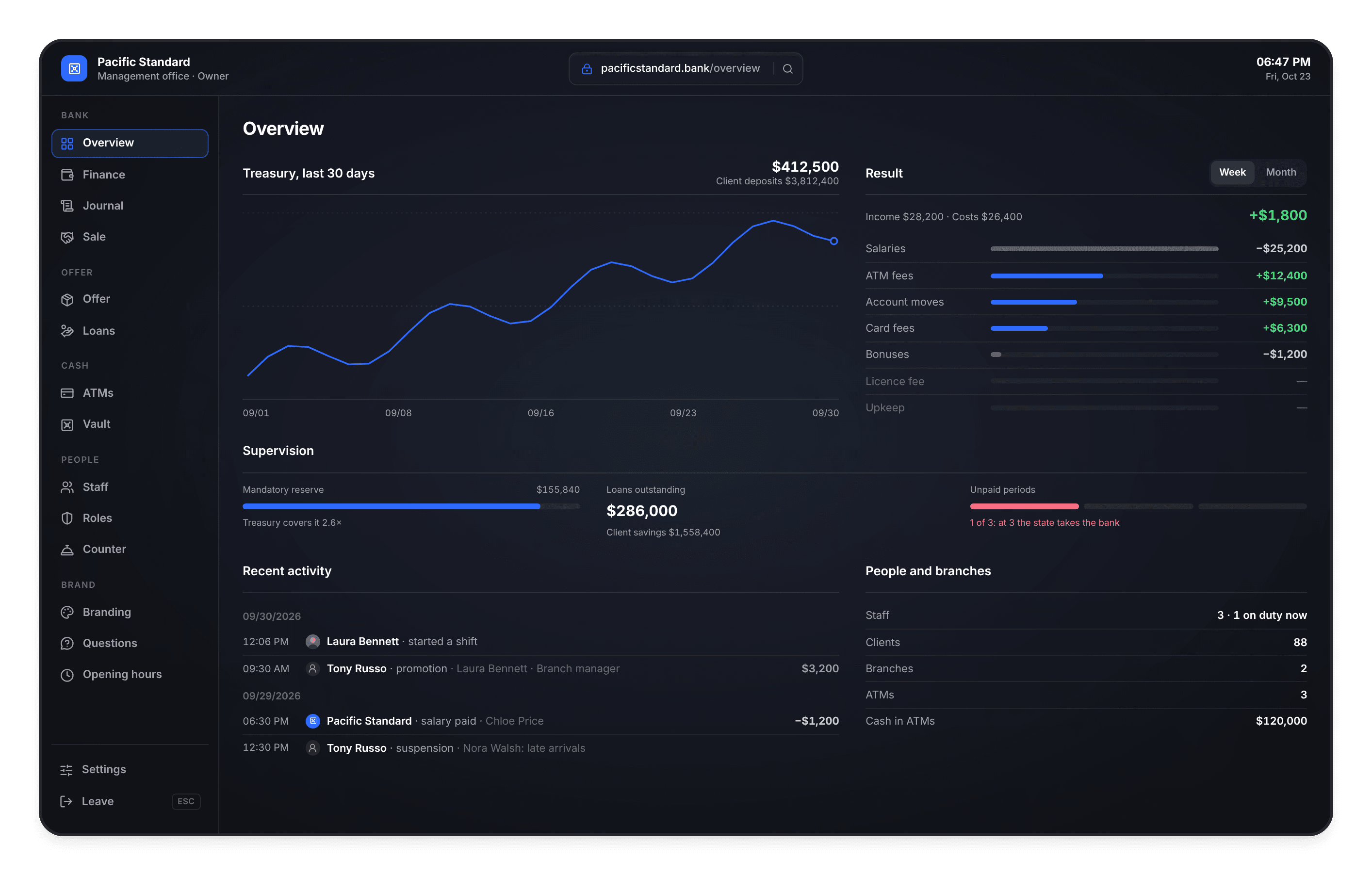Click the Salaries row amount −$25,200
This screenshot has height=875, width=1372.
[1281, 248]
